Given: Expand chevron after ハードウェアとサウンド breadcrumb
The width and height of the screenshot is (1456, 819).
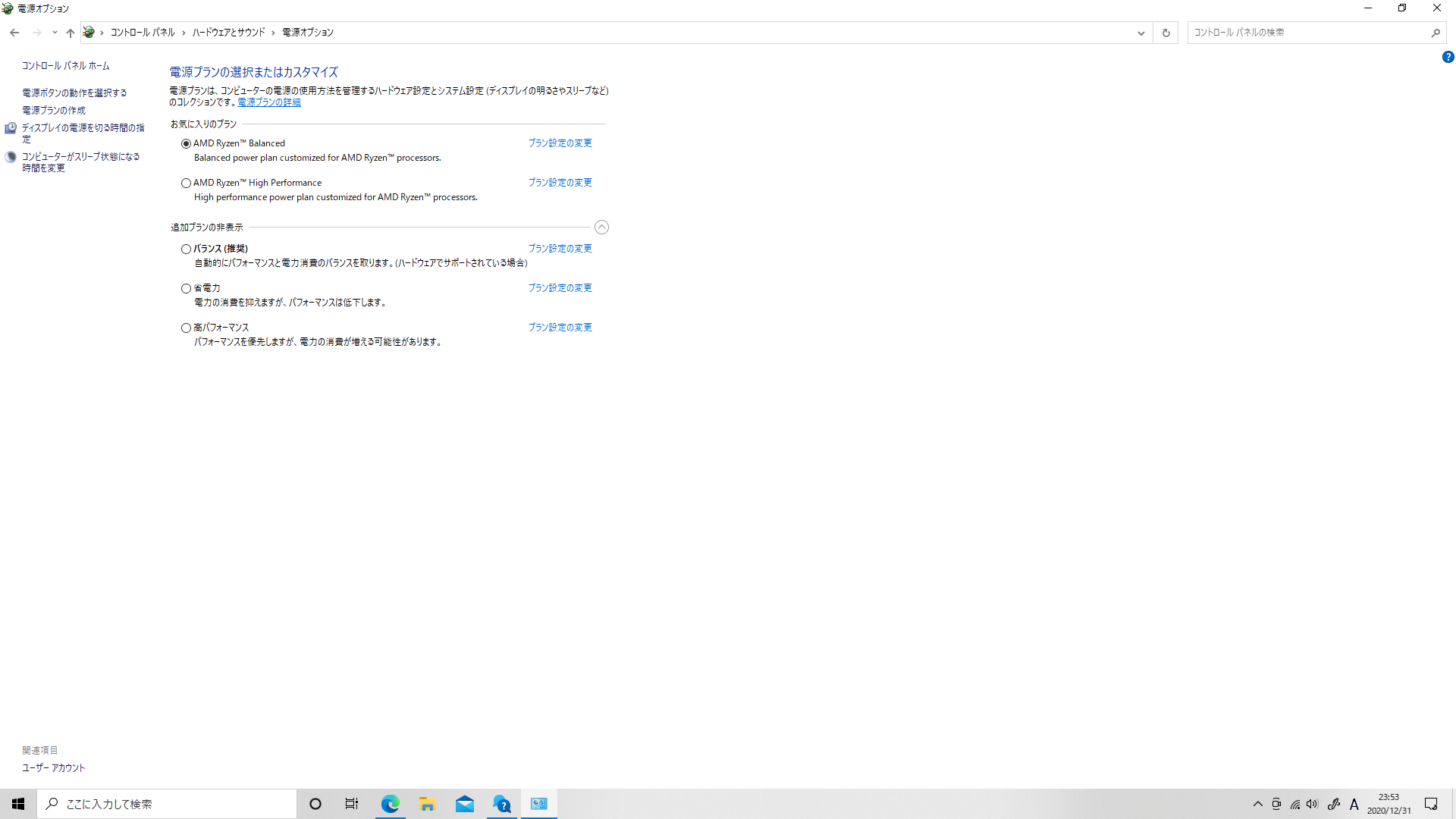Looking at the screenshot, I should pyautogui.click(x=274, y=33).
